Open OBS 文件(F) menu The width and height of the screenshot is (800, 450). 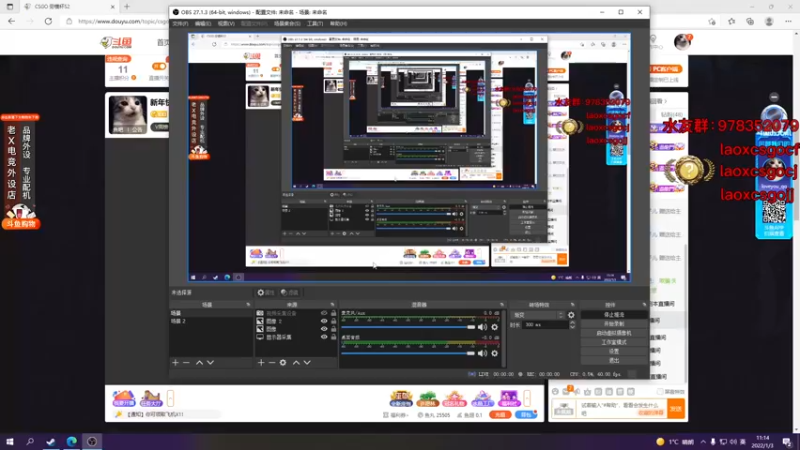point(180,23)
